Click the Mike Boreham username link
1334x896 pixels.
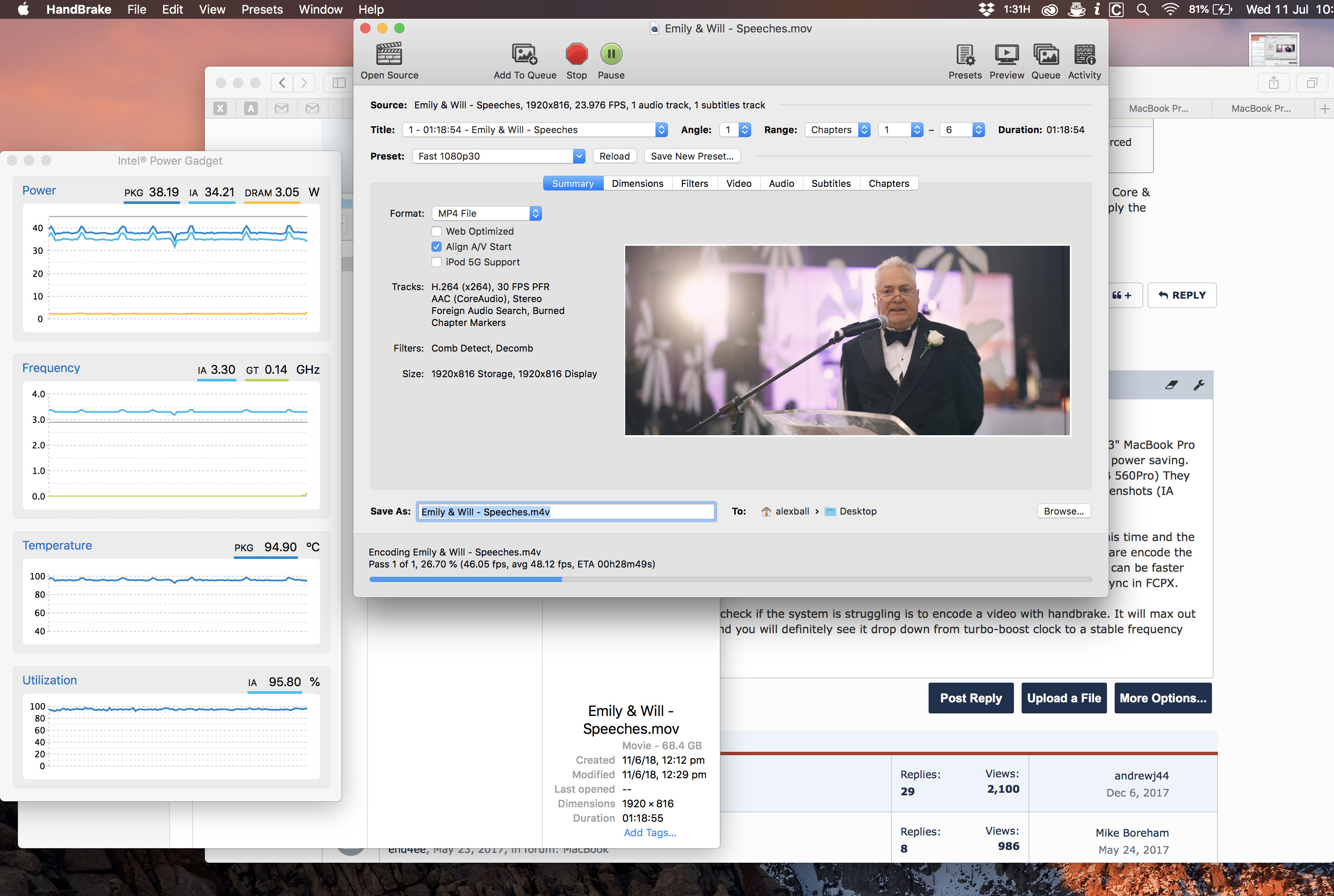1132,832
